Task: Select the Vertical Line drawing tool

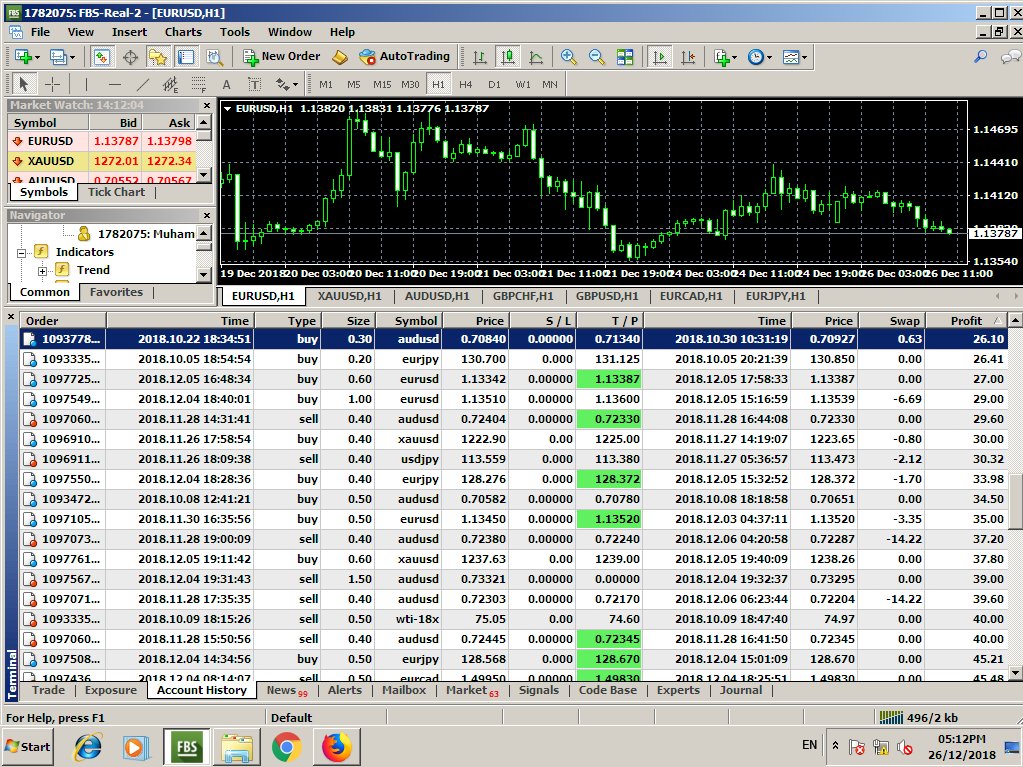Action: click(86, 84)
